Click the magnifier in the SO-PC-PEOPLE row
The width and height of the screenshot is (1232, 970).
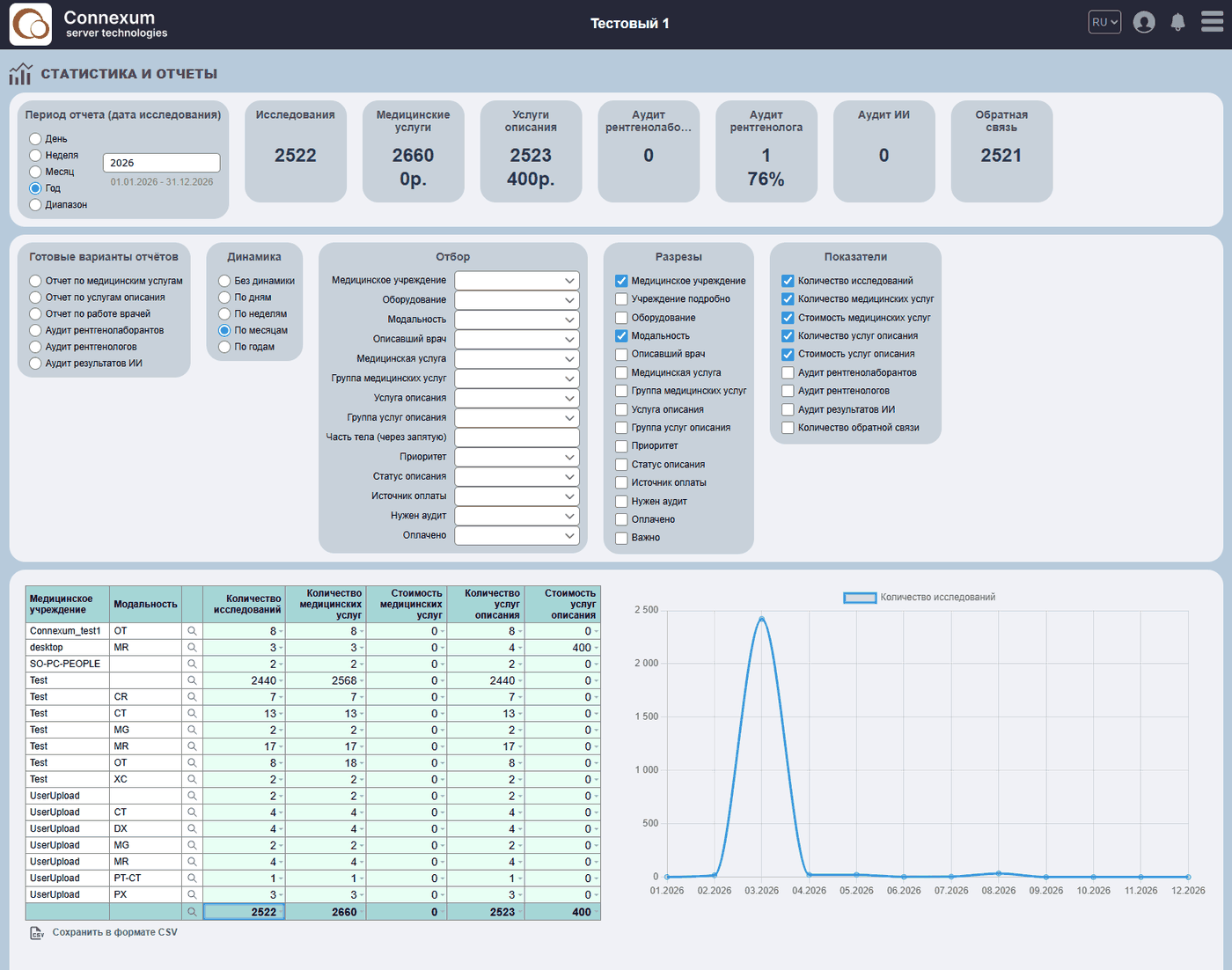[192, 665]
